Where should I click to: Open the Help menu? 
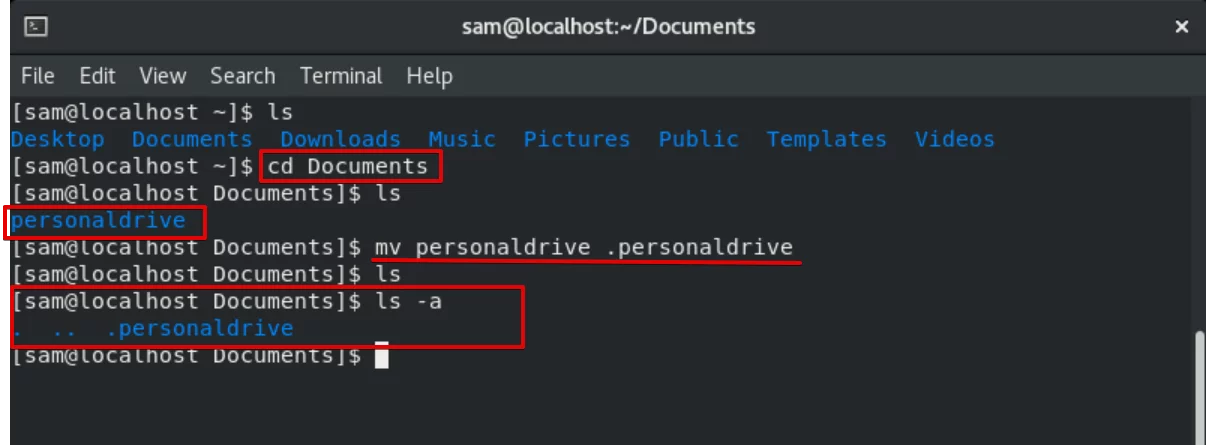(429, 76)
